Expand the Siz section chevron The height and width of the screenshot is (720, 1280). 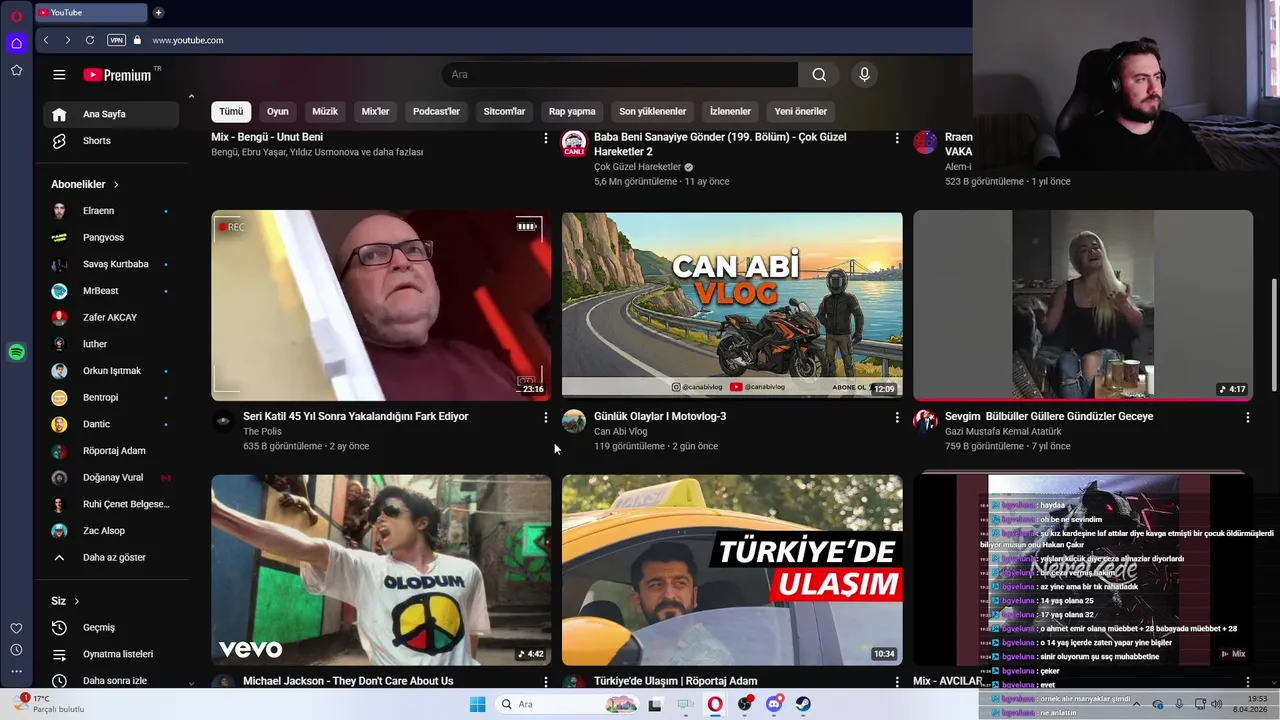pyautogui.click(x=76, y=601)
